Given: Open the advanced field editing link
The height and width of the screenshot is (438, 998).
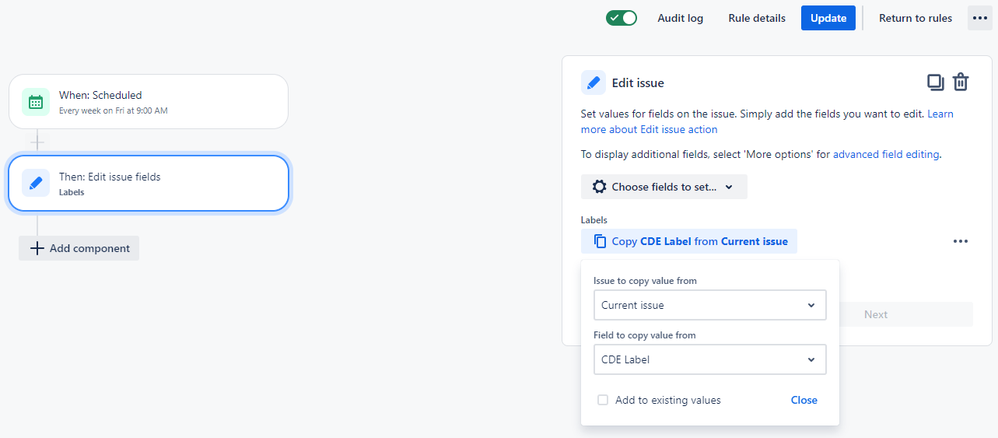Looking at the screenshot, I should point(886,154).
